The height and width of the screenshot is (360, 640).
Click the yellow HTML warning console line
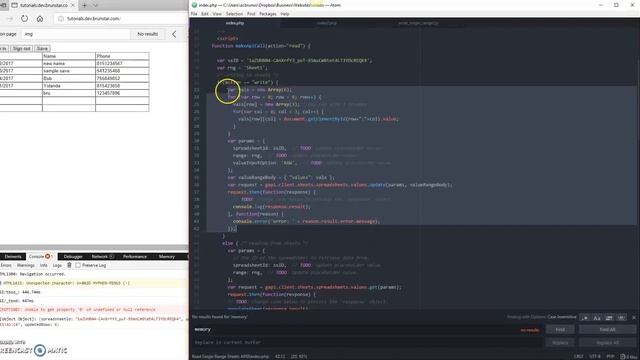[94, 283]
